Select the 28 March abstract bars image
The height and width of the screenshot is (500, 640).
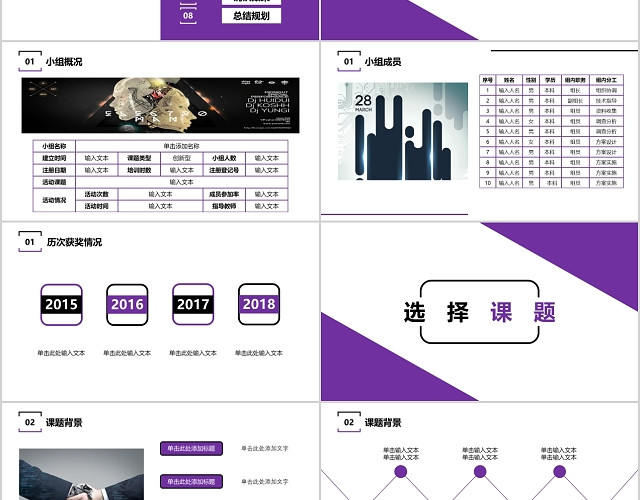(403, 131)
